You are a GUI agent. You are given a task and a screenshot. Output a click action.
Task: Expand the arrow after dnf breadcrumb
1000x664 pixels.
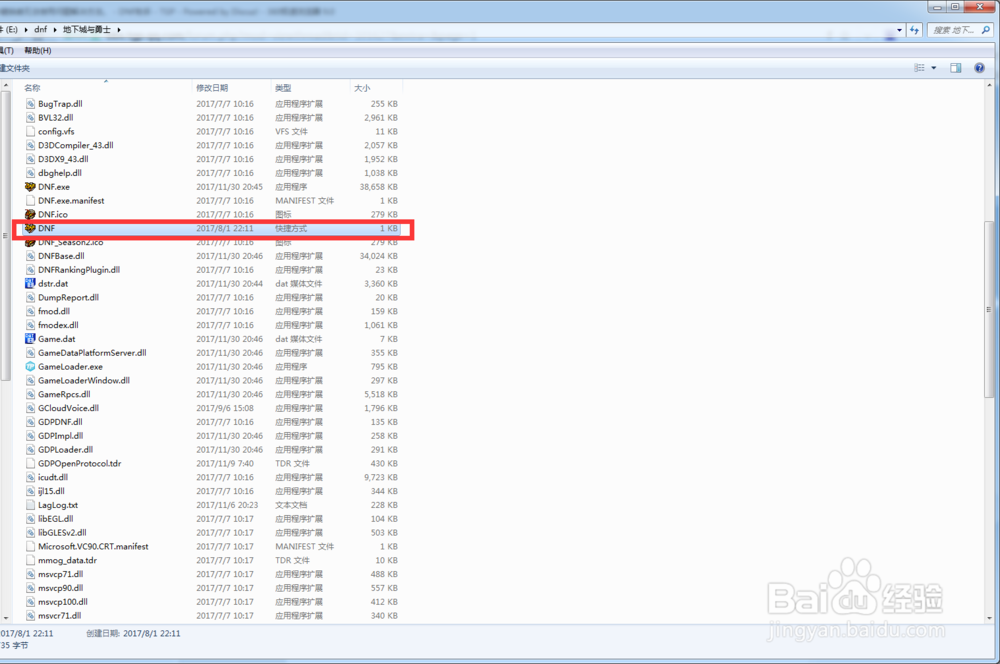click(x=55, y=30)
